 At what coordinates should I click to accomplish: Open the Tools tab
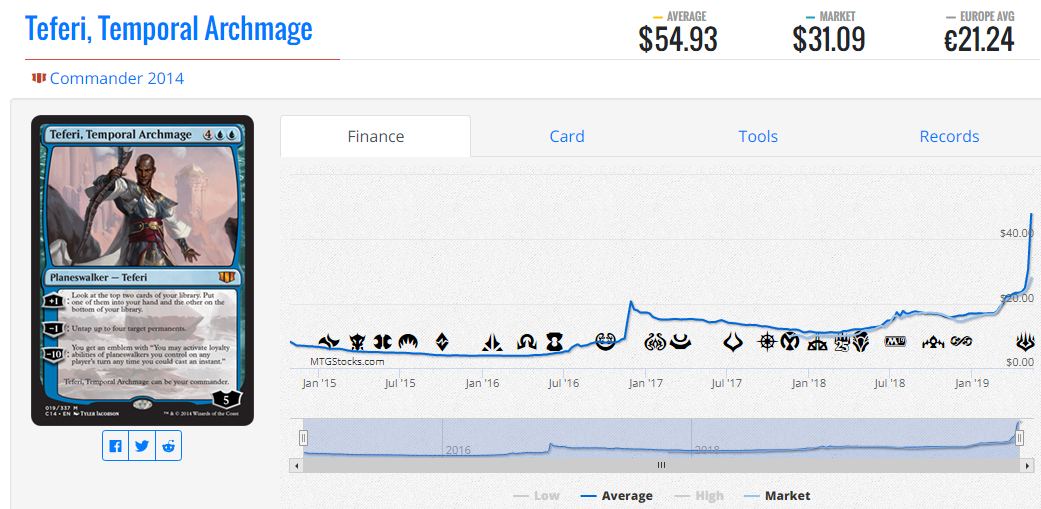758,137
